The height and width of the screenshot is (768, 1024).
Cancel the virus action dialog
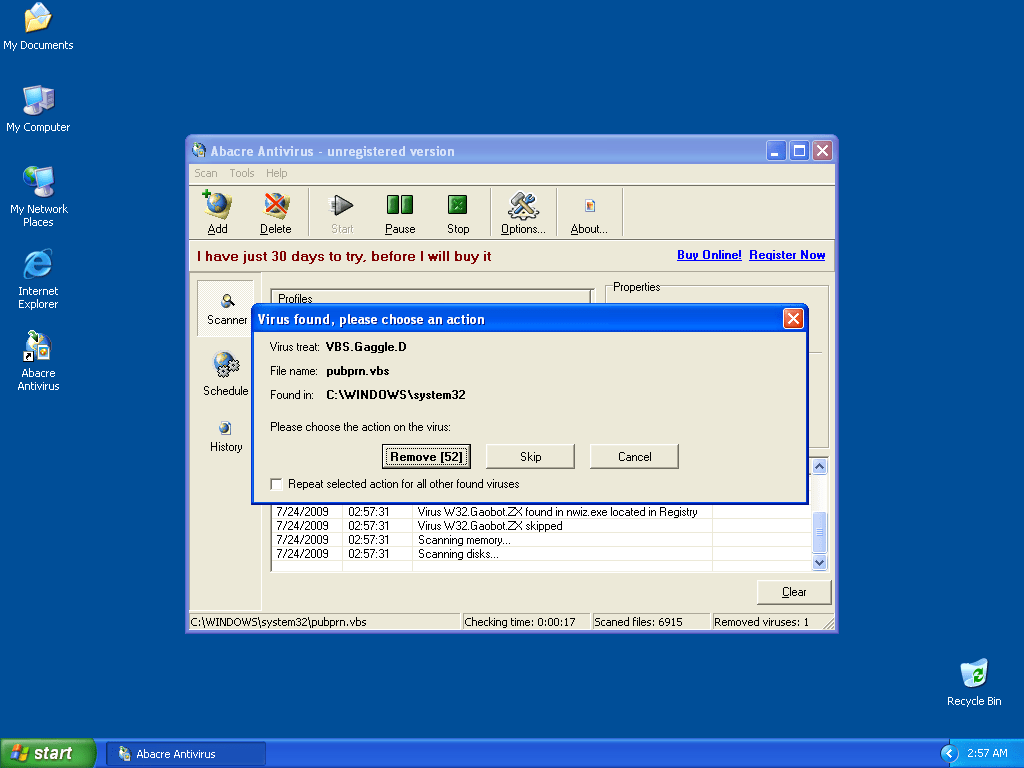tap(634, 457)
